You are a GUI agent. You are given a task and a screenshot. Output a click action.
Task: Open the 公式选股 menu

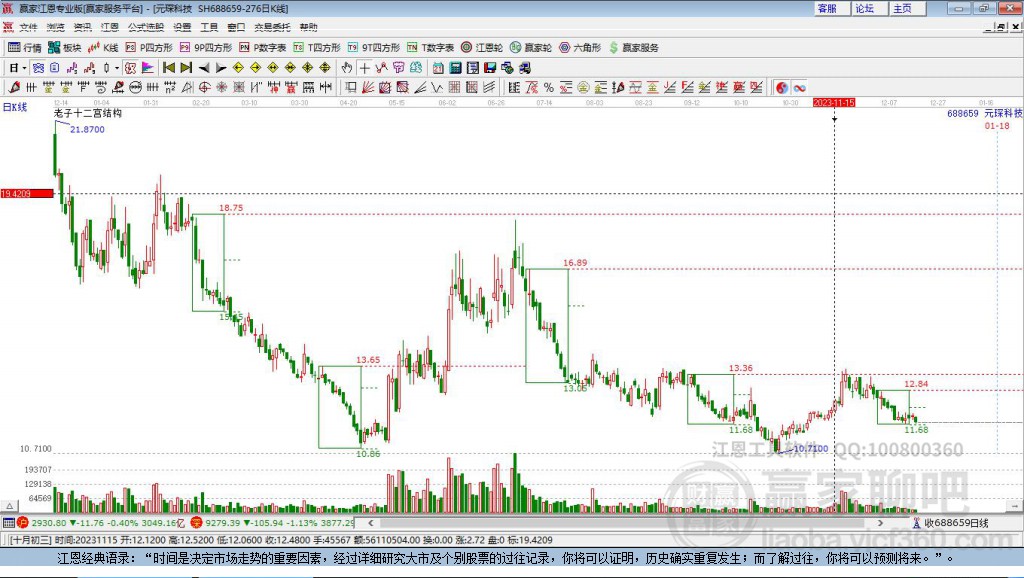click(x=146, y=27)
